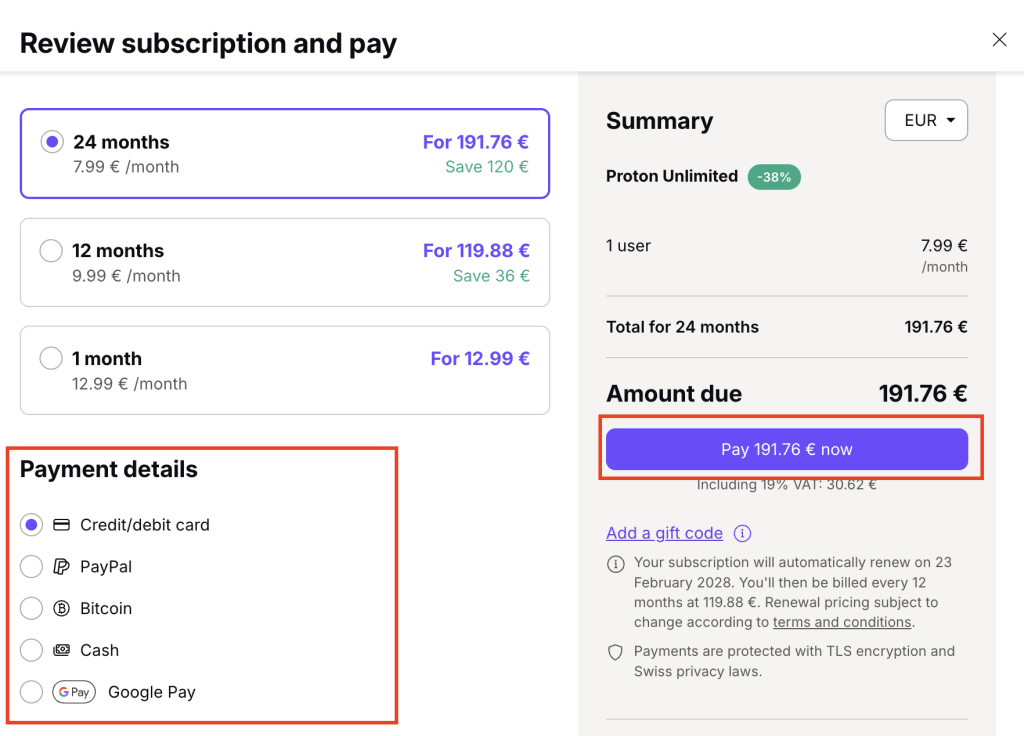1024x736 pixels.
Task: Select the 12 months plan radio button
Action: coord(51,250)
